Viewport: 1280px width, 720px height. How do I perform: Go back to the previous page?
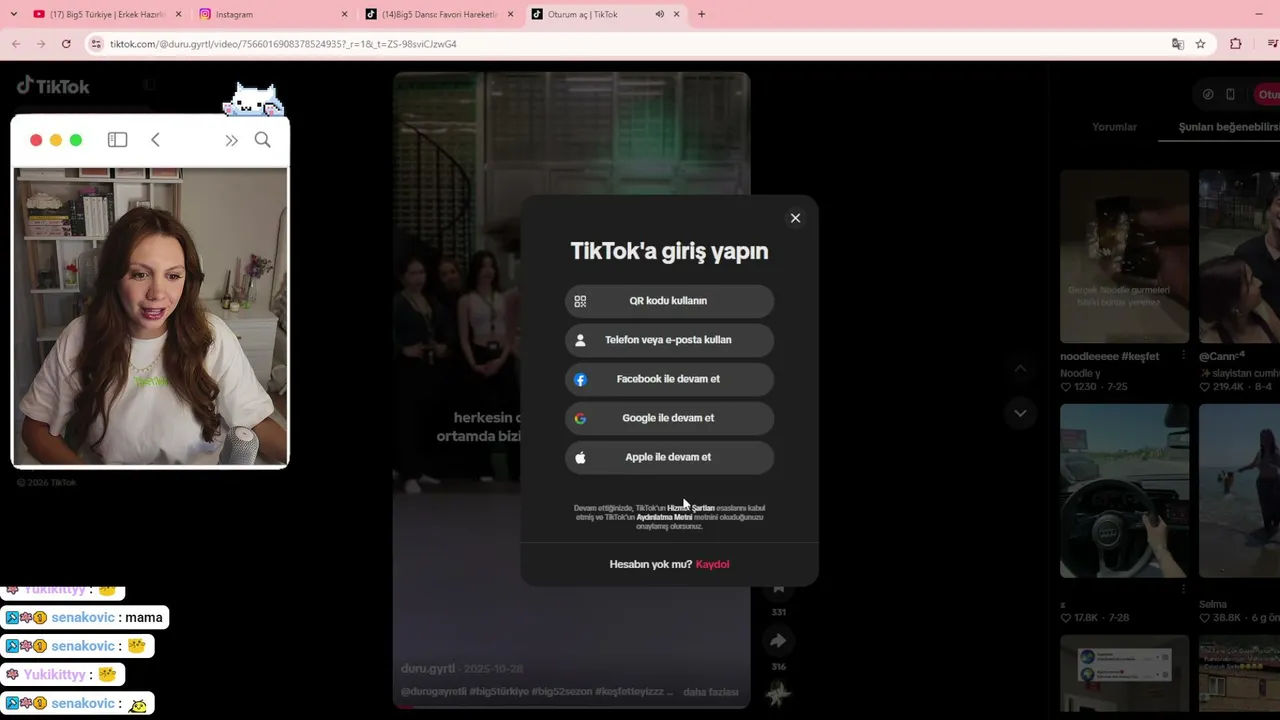coord(16,44)
